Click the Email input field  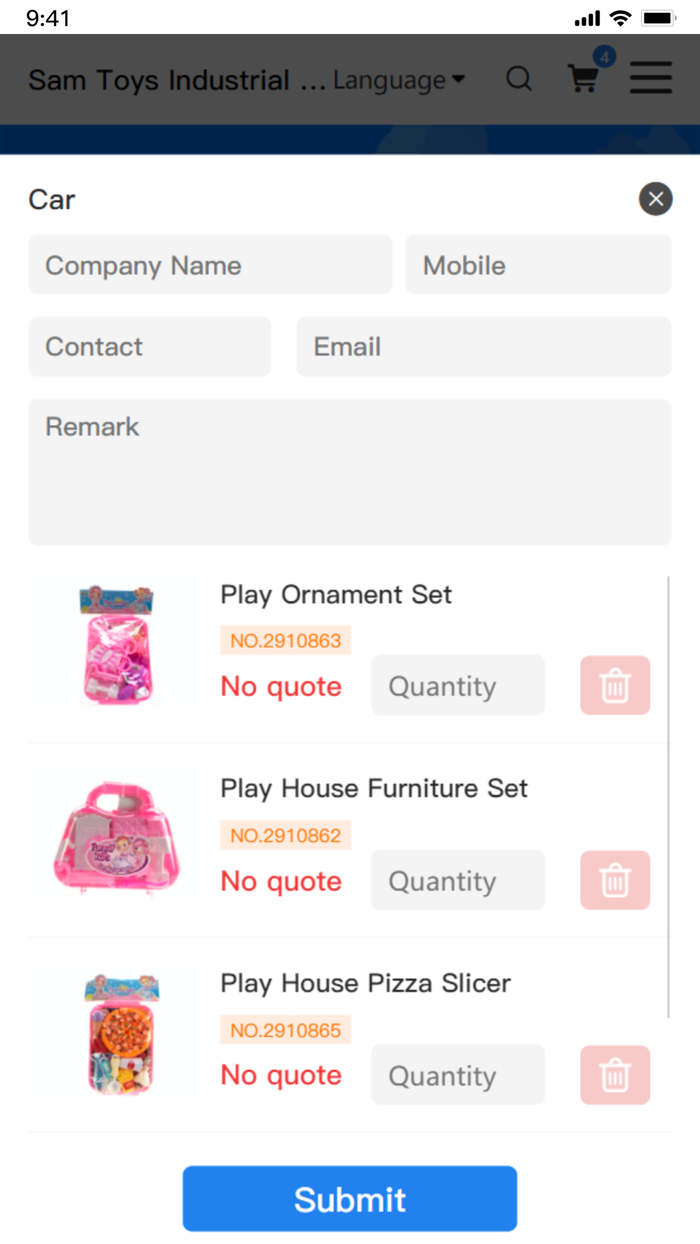[483, 347]
